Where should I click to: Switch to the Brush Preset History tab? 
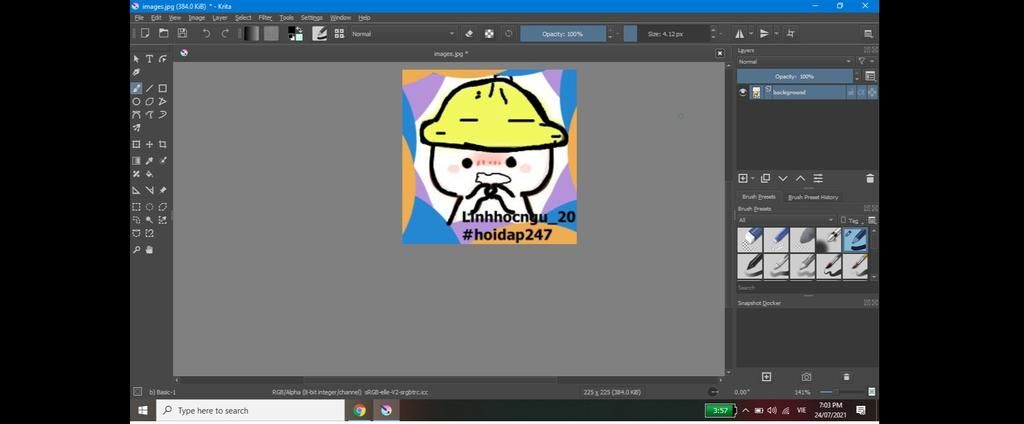click(x=812, y=197)
